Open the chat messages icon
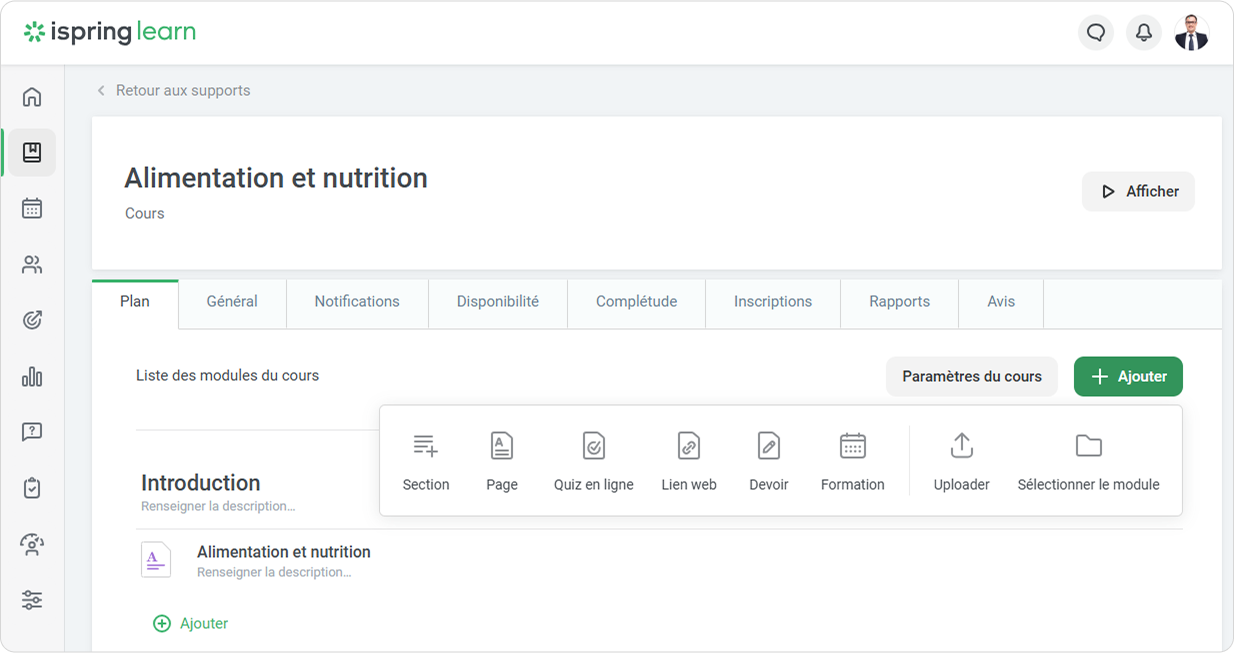1234x653 pixels. tap(1096, 33)
